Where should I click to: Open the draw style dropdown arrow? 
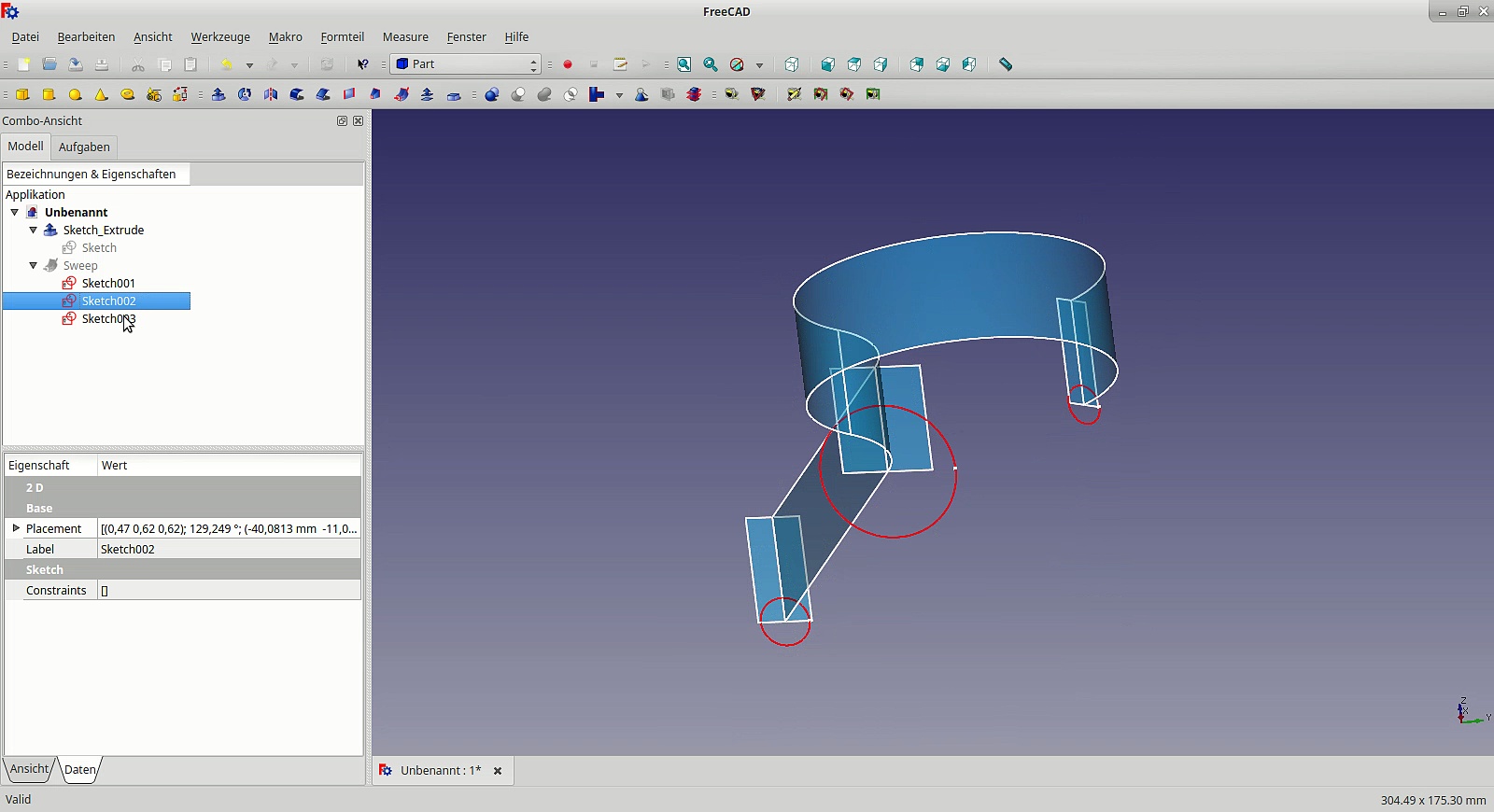click(x=759, y=65)
